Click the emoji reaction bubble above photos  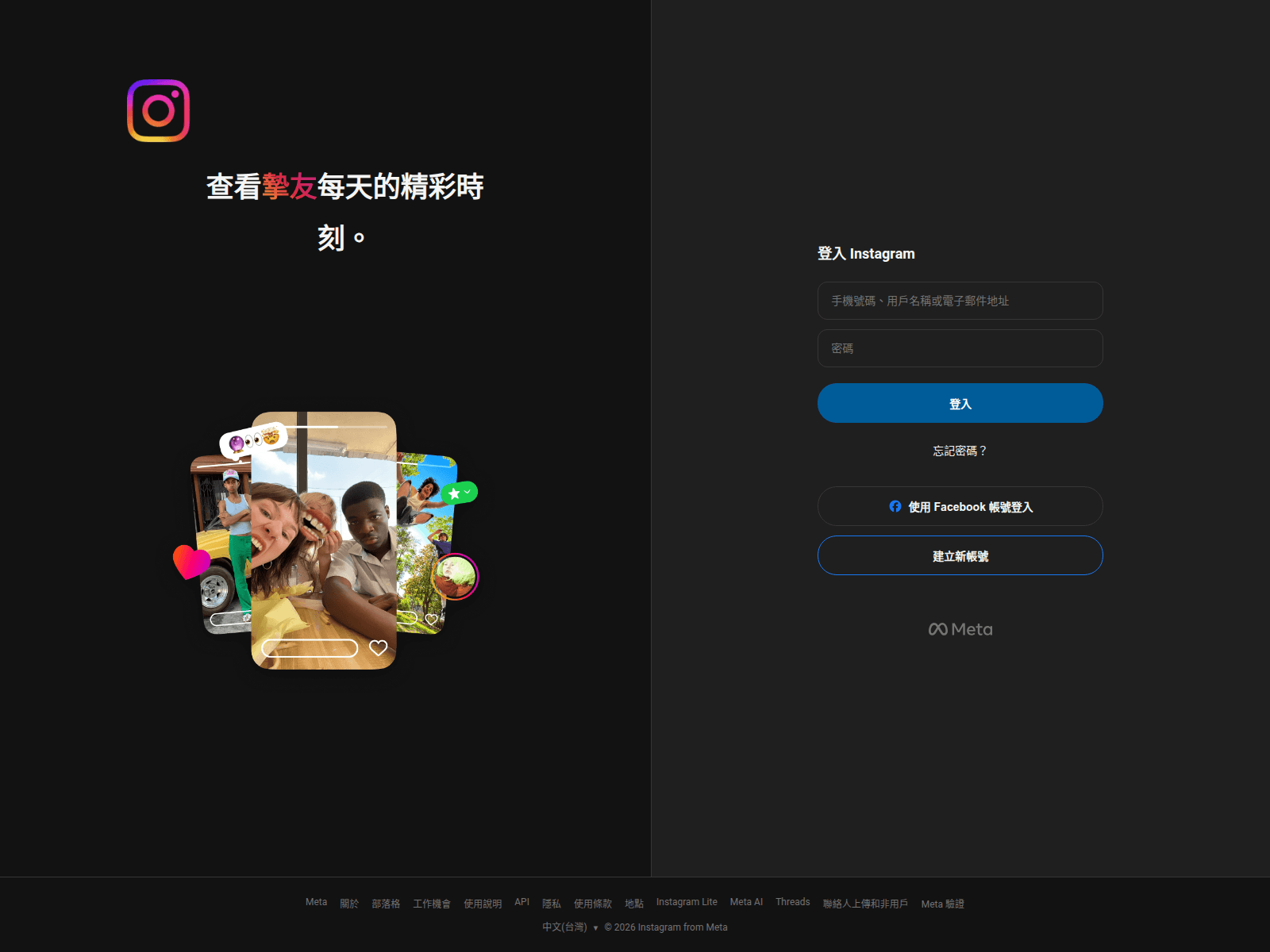pyautogui.click(x=253, y=439)
